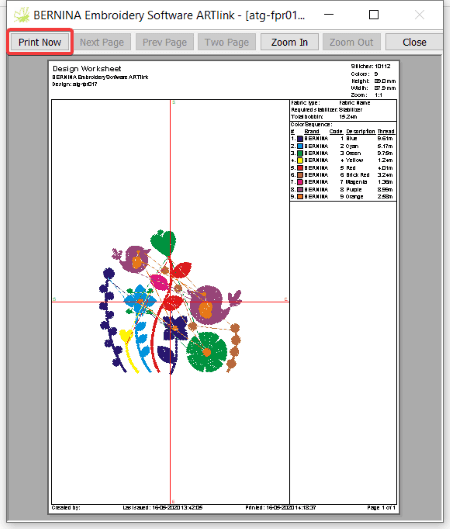Screen dimensions: 450x529
Task: Click the brick red thread swatch
Action: (300, 175)
